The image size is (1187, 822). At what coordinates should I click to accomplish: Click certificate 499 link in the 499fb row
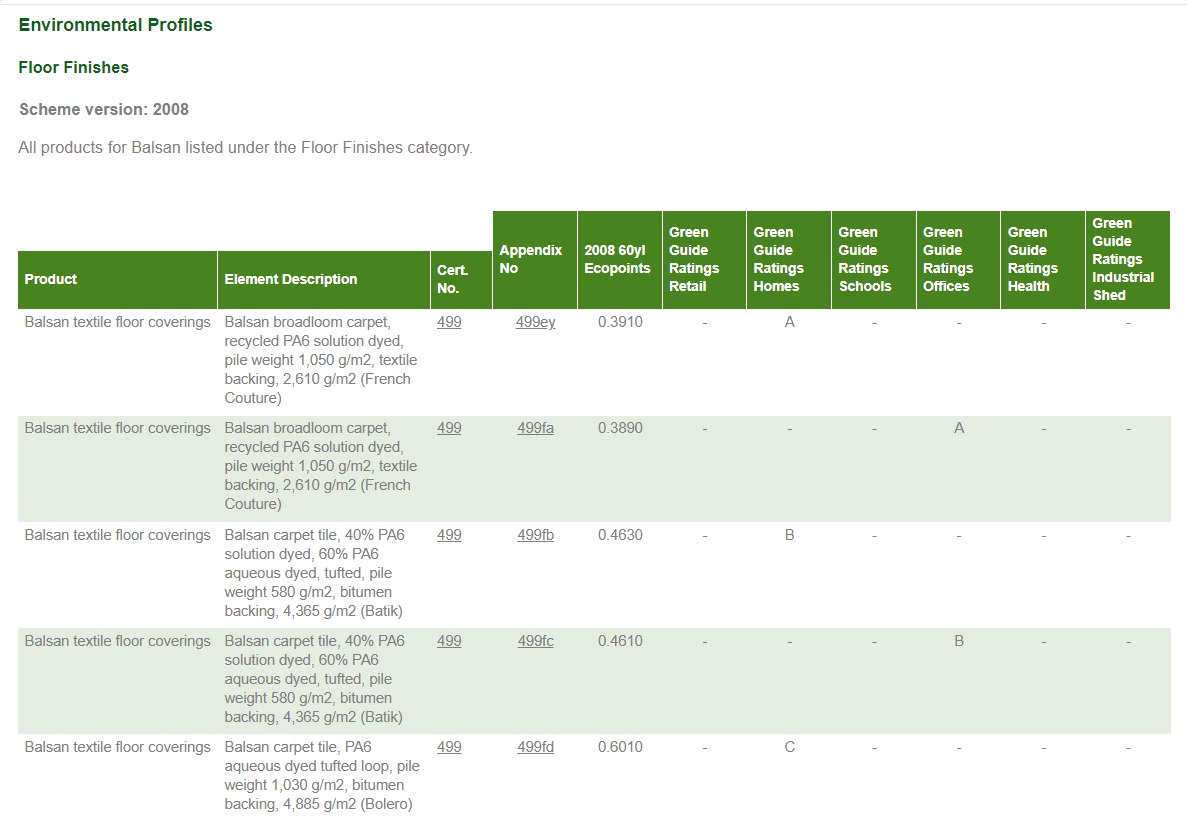[x=449, y=535]
